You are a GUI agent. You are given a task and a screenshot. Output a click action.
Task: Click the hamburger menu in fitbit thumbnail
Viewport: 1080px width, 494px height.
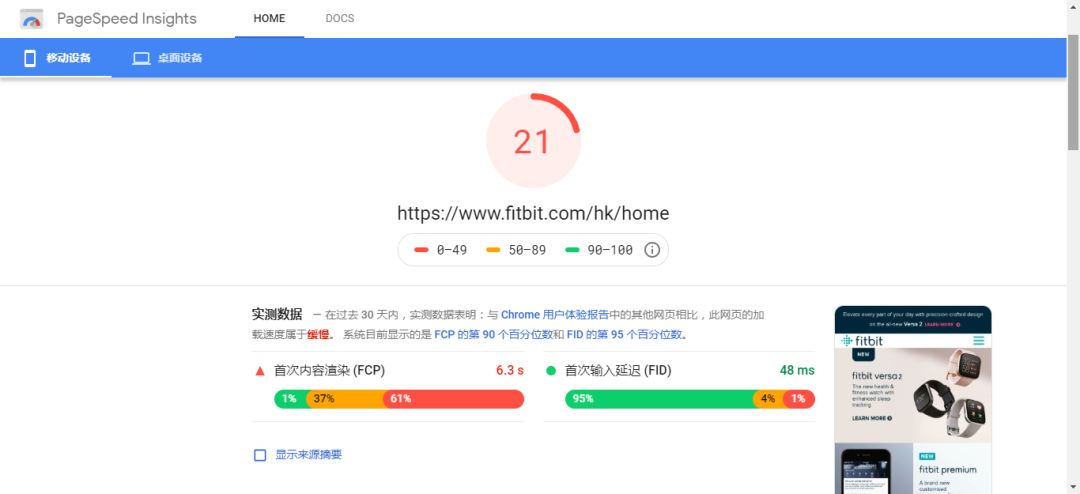point(979,340)
